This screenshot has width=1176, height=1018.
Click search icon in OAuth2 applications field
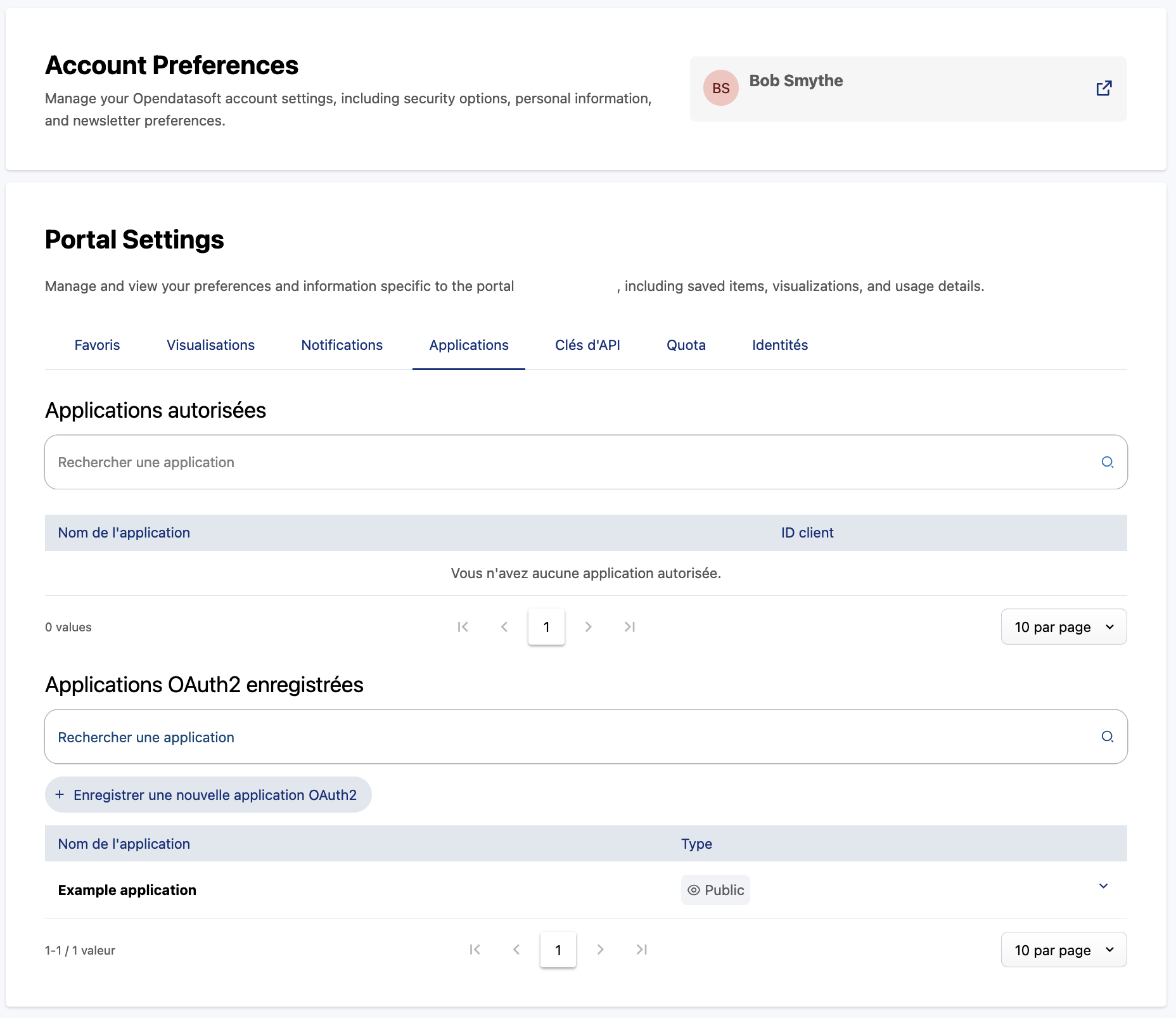(1107, 737)
